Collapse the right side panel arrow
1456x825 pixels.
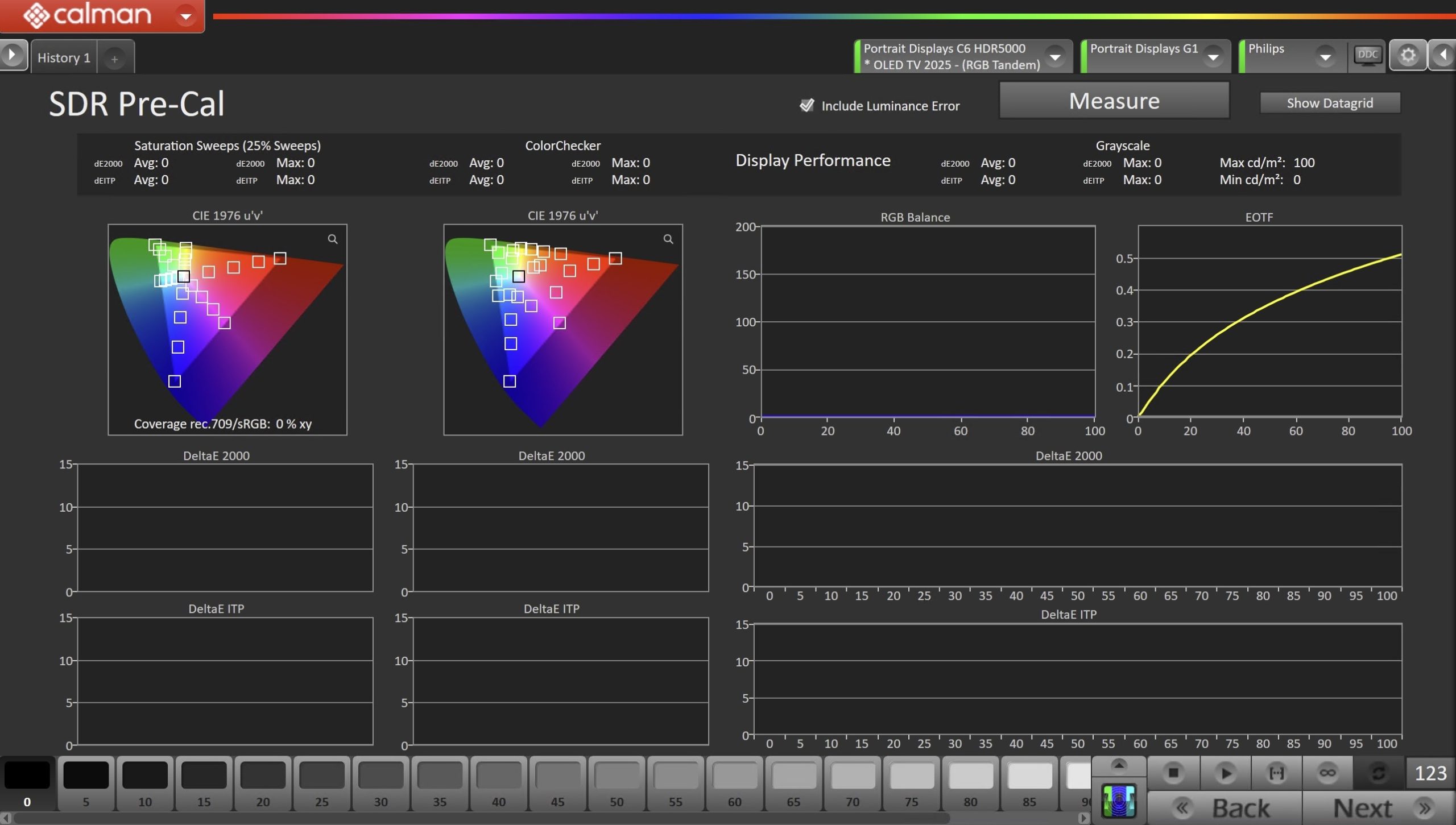(x=1443, y=55)
